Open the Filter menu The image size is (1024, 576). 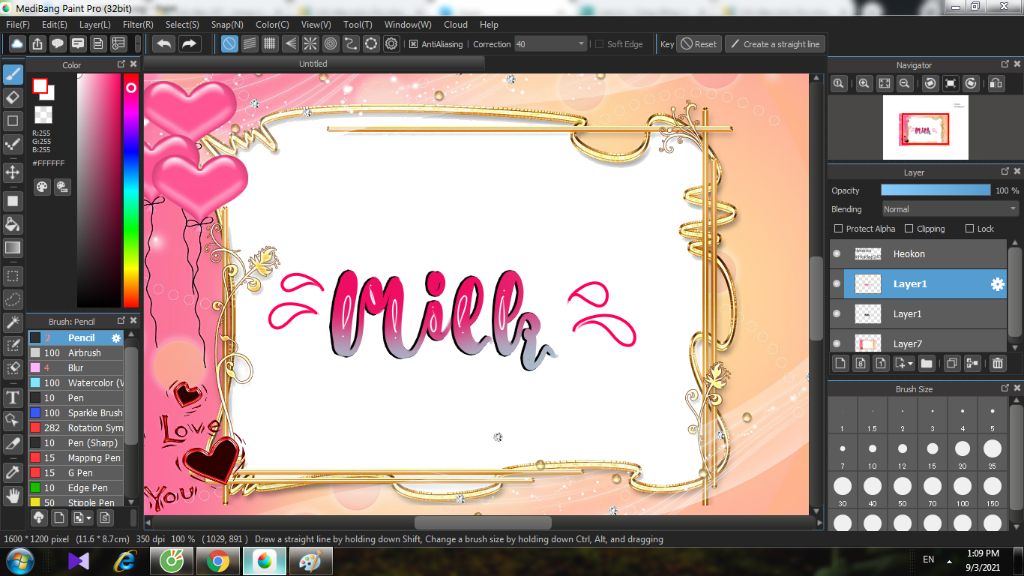tap(138, 24)
